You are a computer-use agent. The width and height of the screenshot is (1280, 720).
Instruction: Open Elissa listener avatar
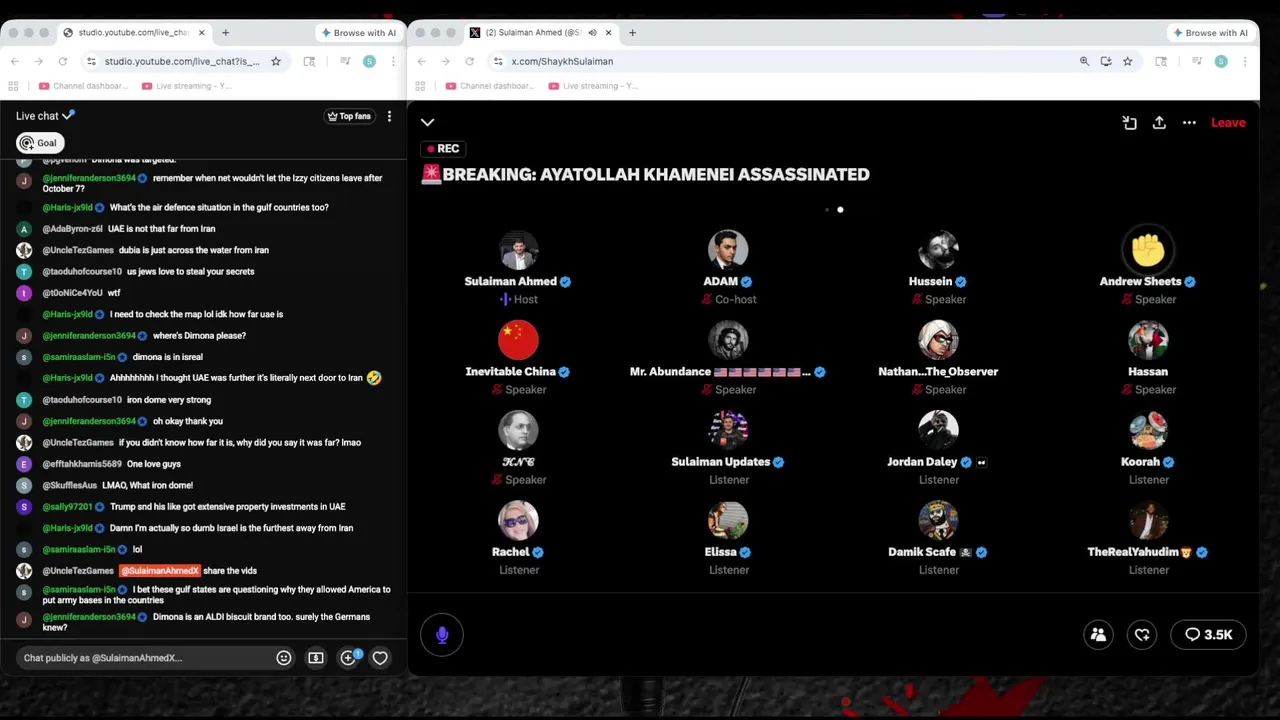point(728,520)
